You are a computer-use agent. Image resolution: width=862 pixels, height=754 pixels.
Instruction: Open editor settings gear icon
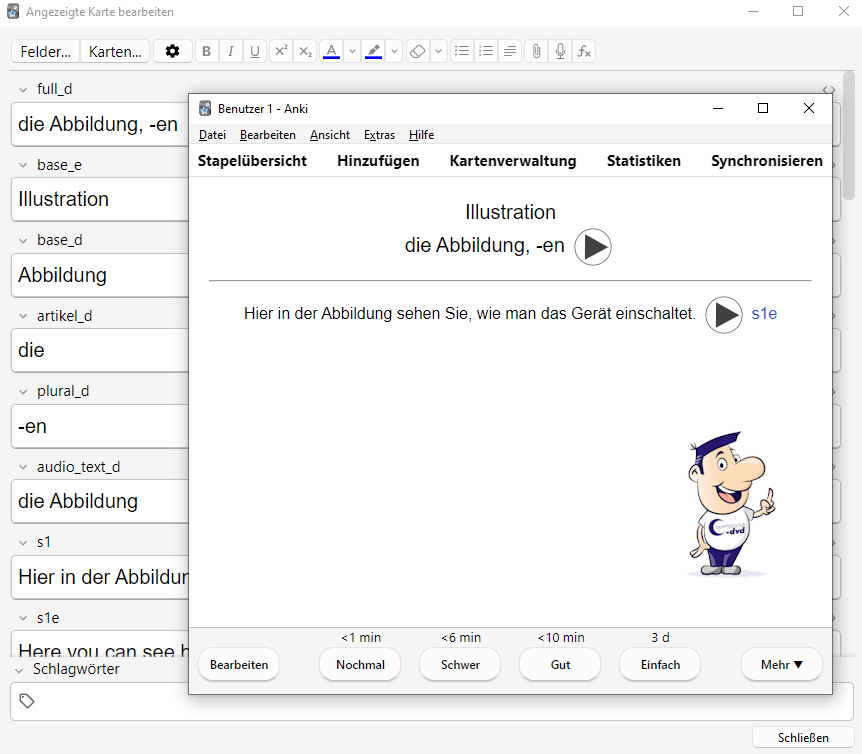[173, 51]
